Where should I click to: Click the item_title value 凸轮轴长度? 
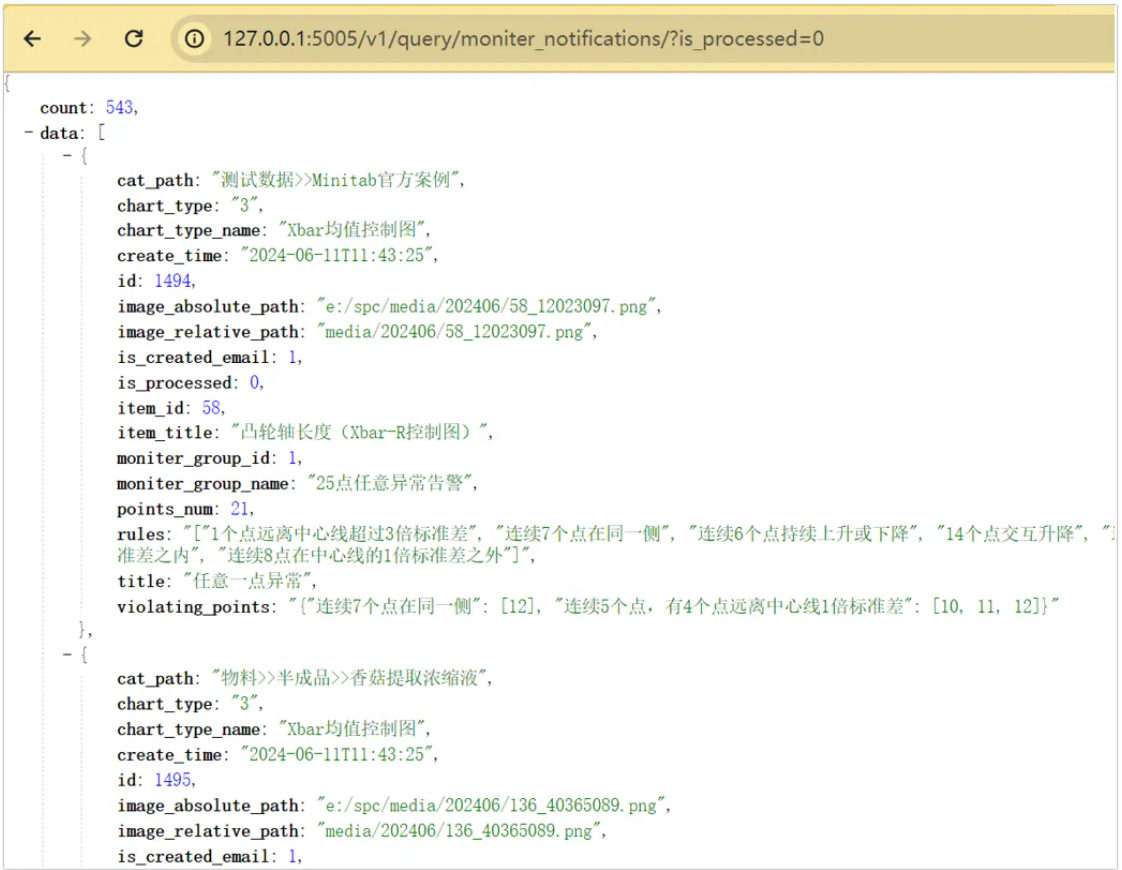point(362,433)
